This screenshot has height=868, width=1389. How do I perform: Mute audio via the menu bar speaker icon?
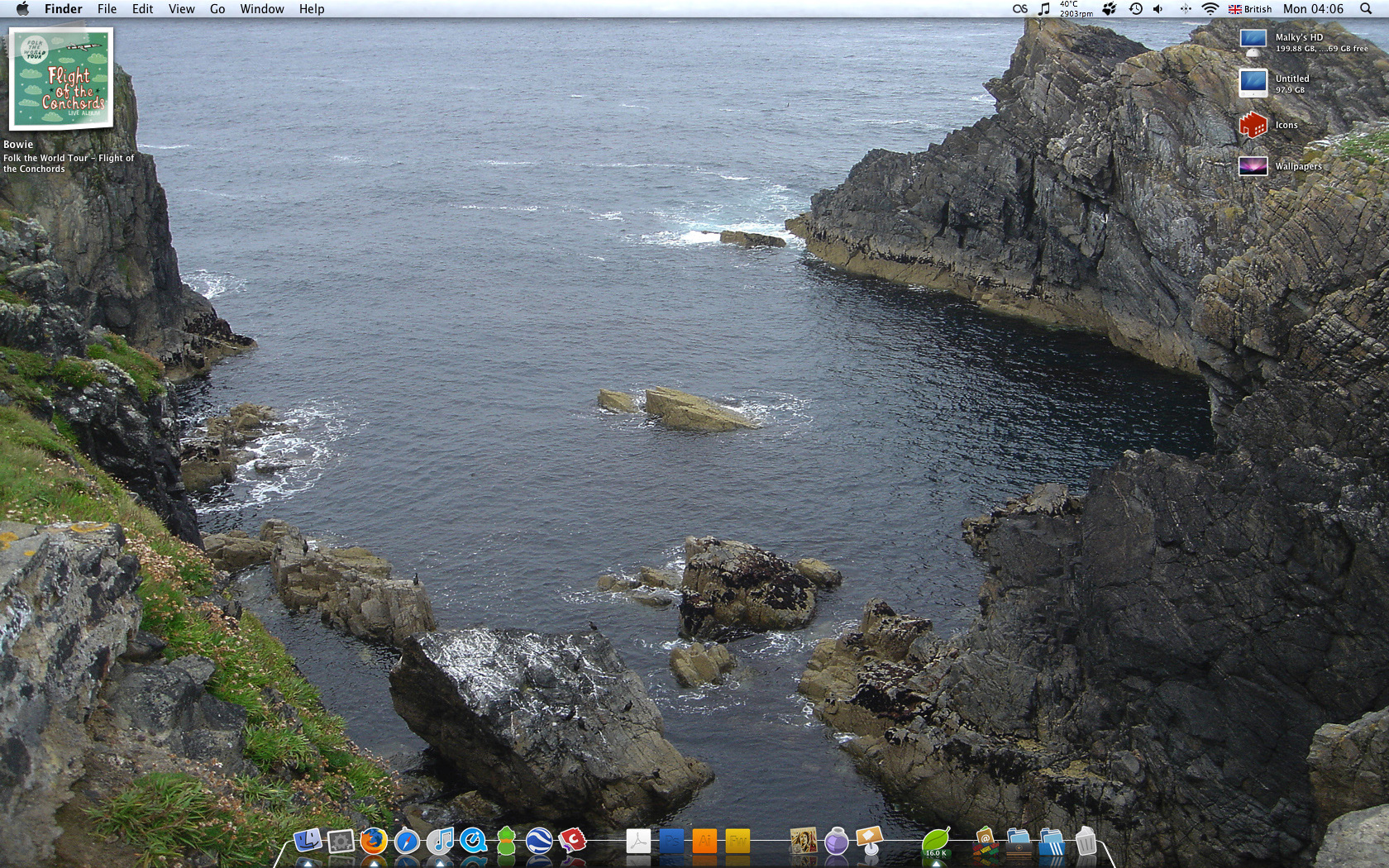(x=1157, y=9)
